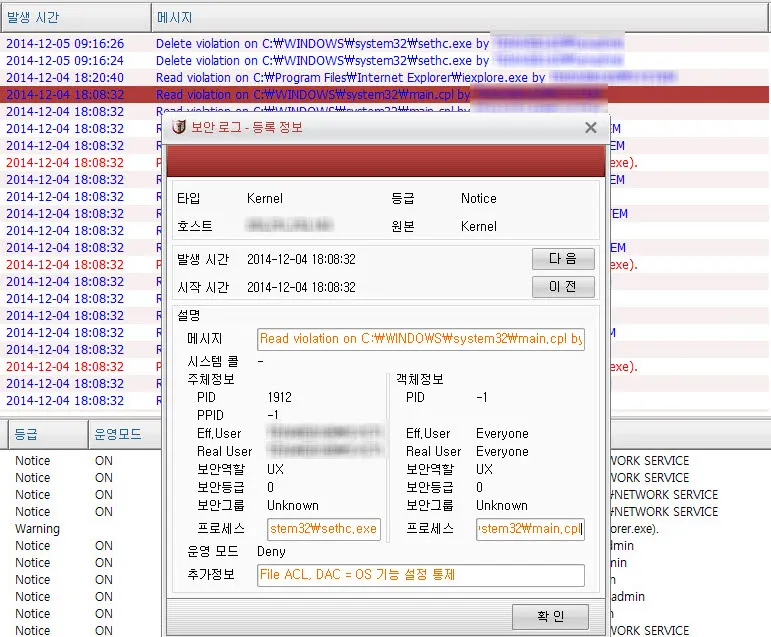Click the 추가정보 File ACL field
Screen dimensions: 771x637
pyautogui.click(x=420, y=575)
